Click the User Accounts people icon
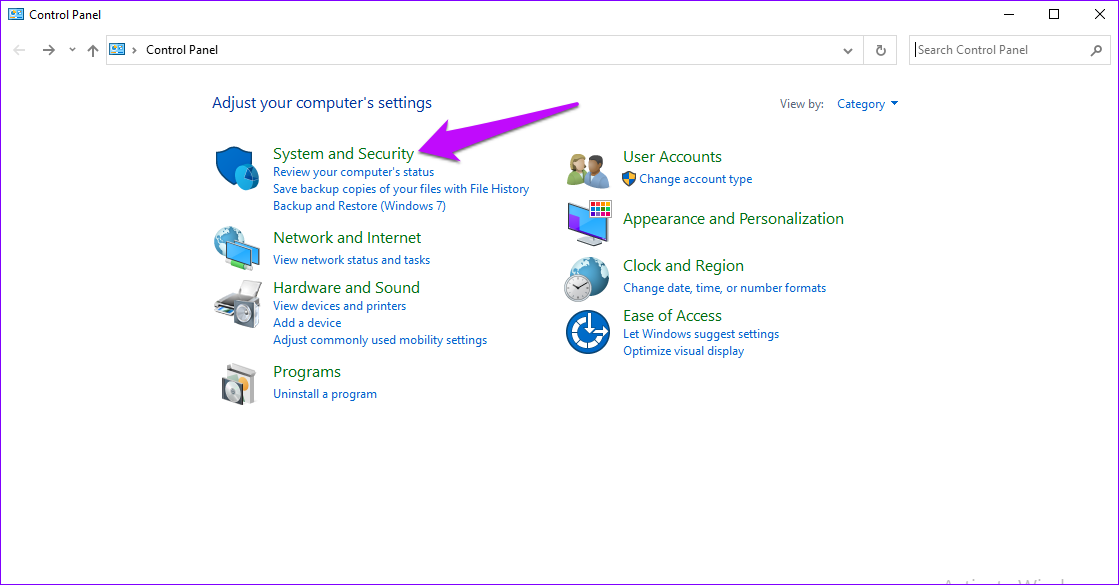This screenshot has width=1119, height=585. pyautogui.click(x=588, y=170)
